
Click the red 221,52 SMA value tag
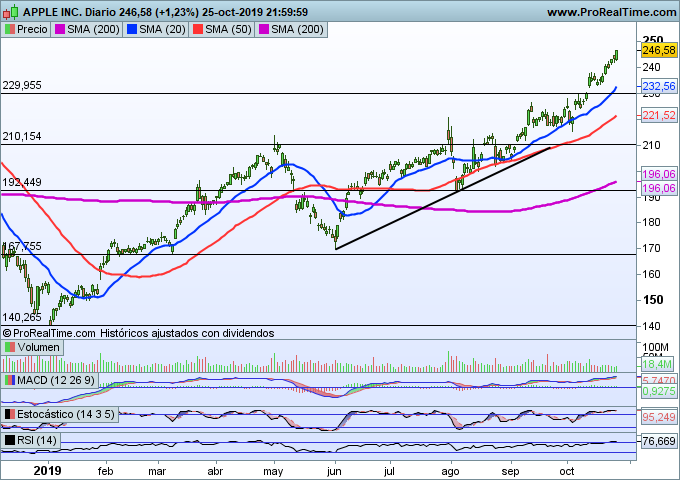pos(659,115)
